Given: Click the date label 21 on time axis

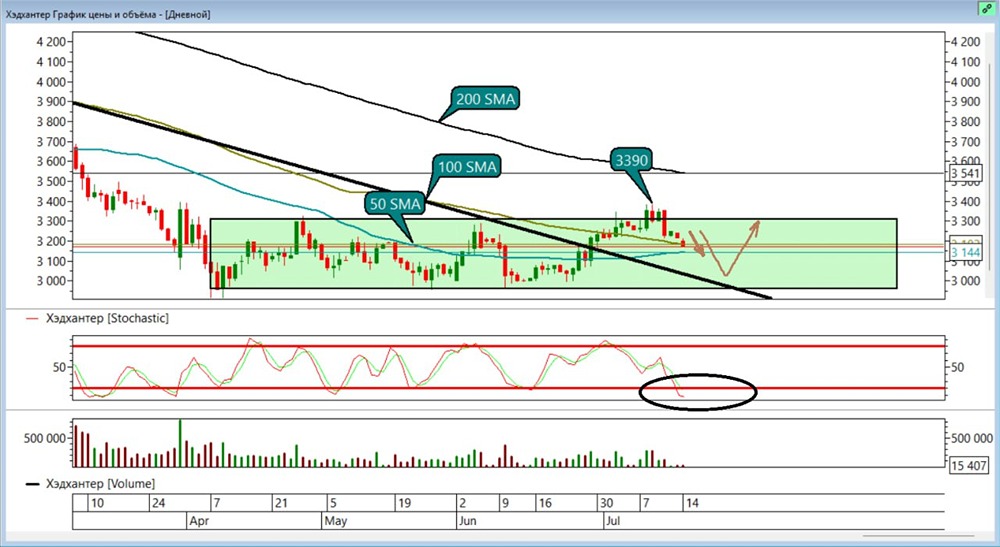Looking at the screenshot, I should coord(281,503).
